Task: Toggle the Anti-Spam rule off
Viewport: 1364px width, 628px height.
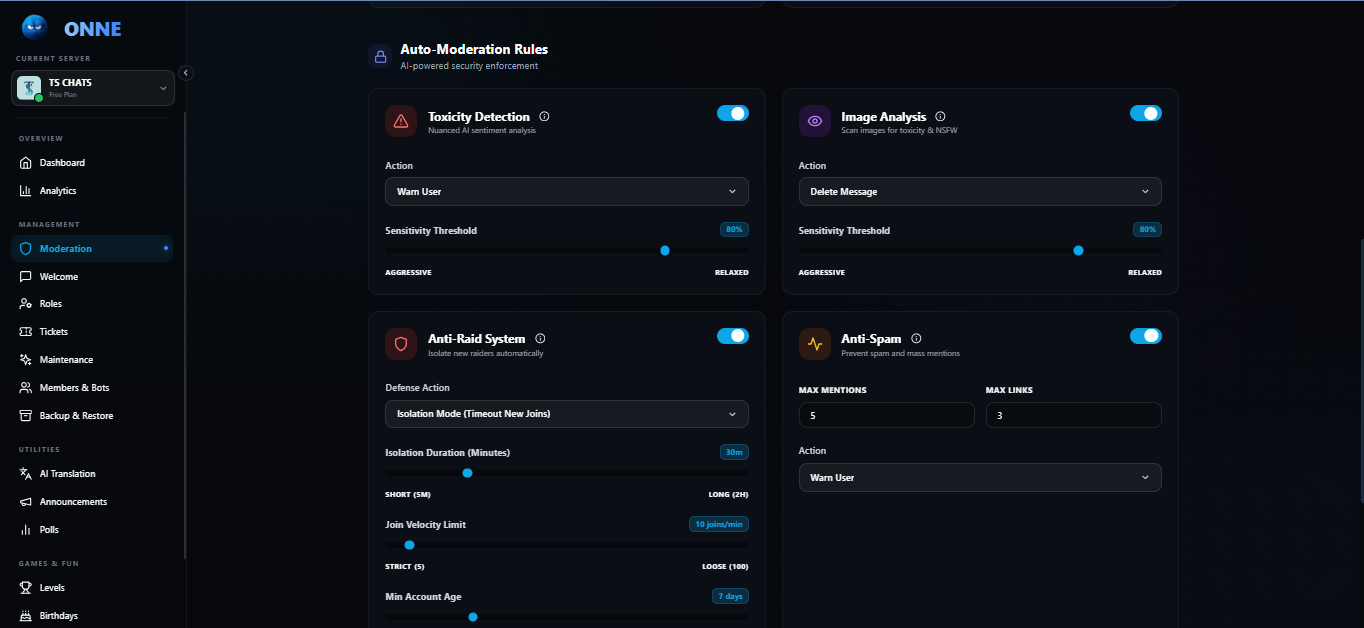Action: point(1145,336)
